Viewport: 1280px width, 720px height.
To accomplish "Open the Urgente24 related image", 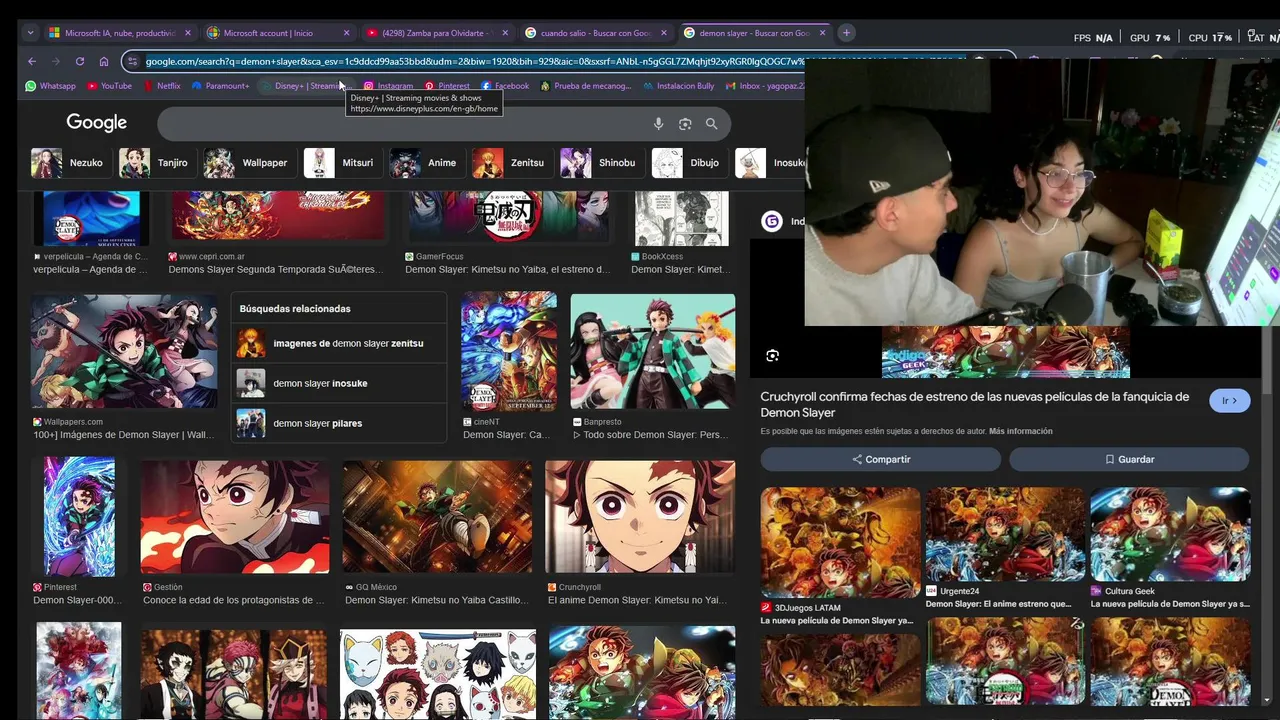I will pyautogui.click(x=1005, y=535).
